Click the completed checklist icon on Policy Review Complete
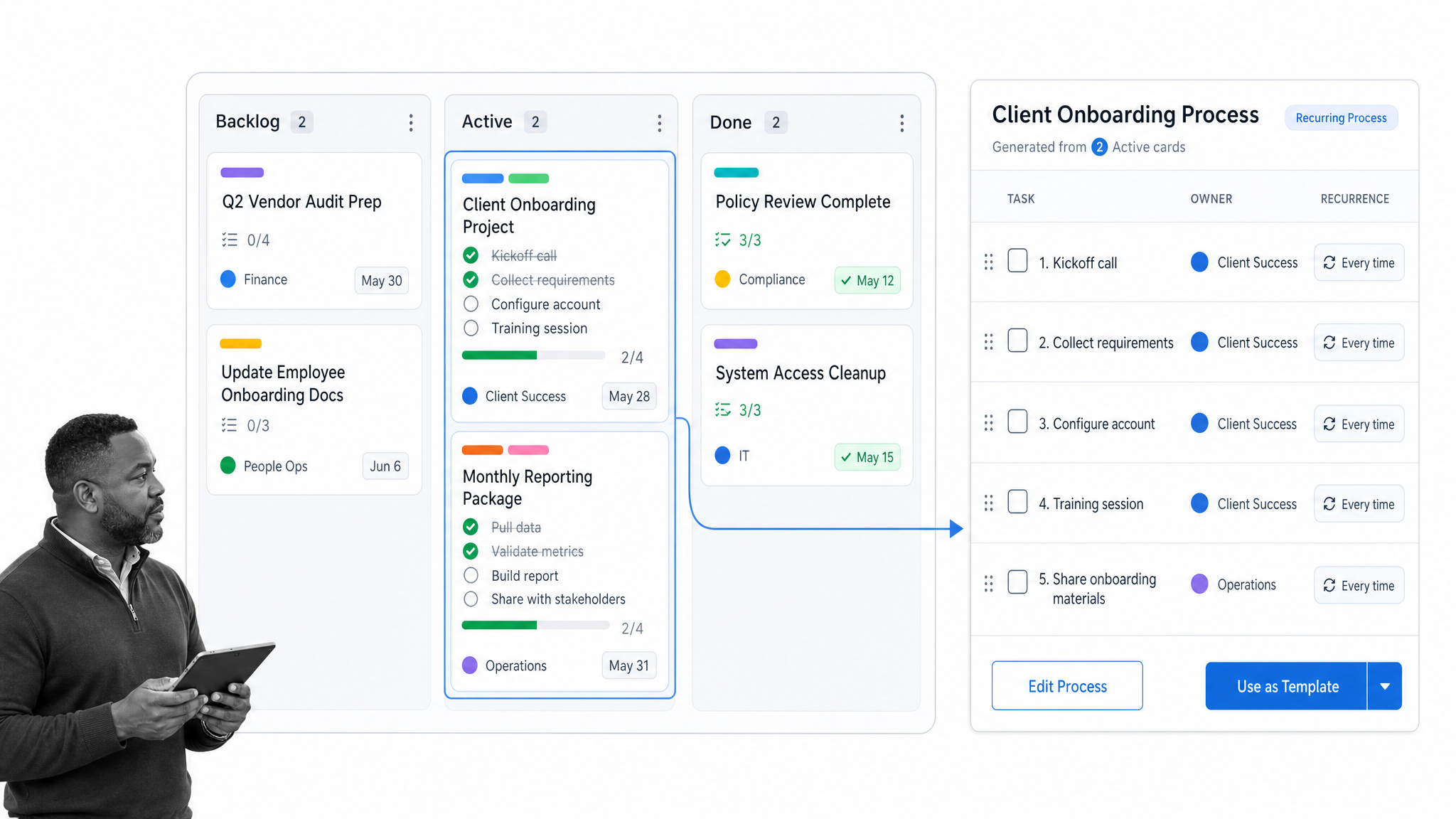The height and width of the screenshot is (819, 1456). 723,240
